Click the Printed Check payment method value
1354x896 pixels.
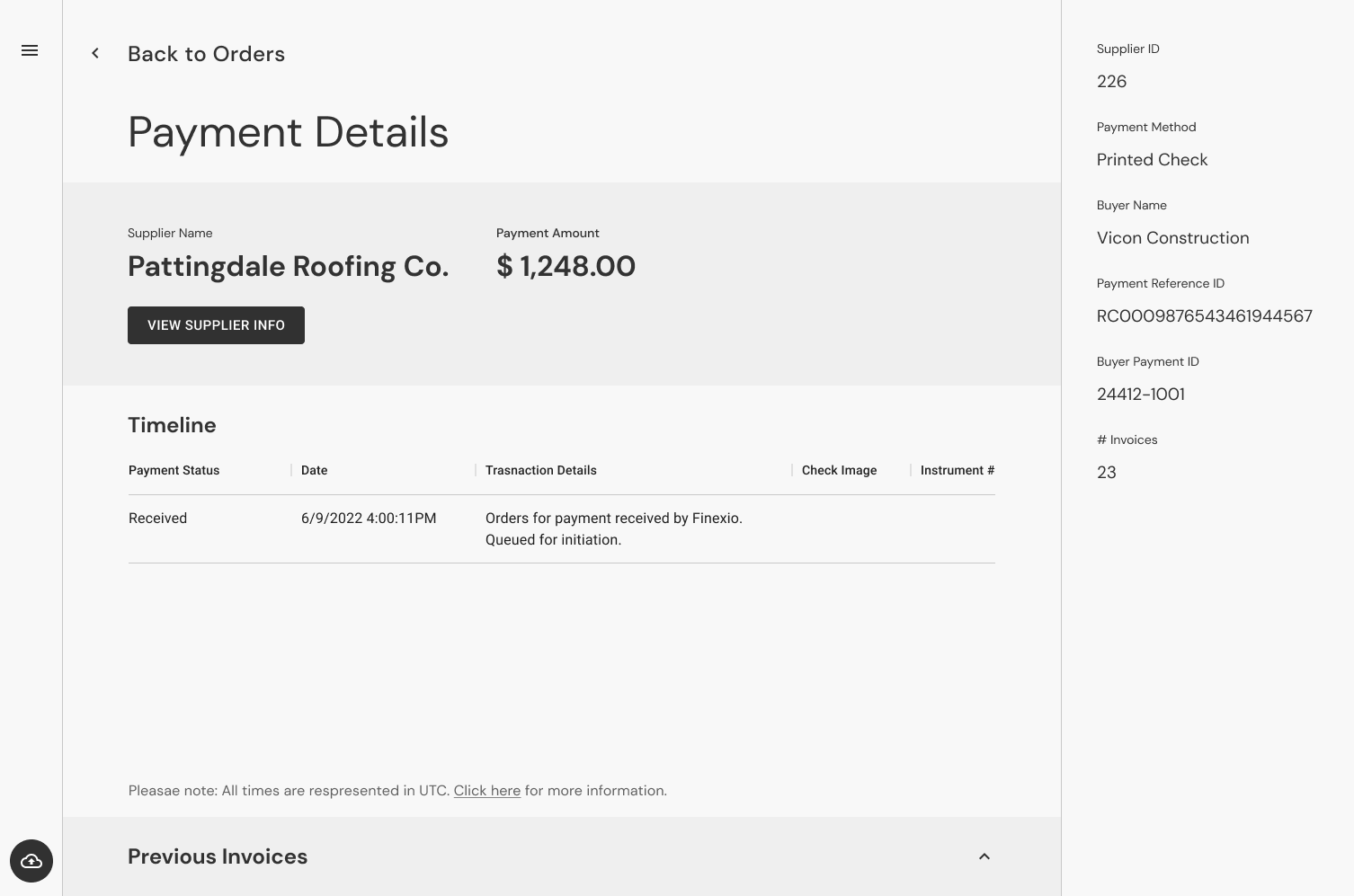pyautogui.click(x=1152, y=160)
